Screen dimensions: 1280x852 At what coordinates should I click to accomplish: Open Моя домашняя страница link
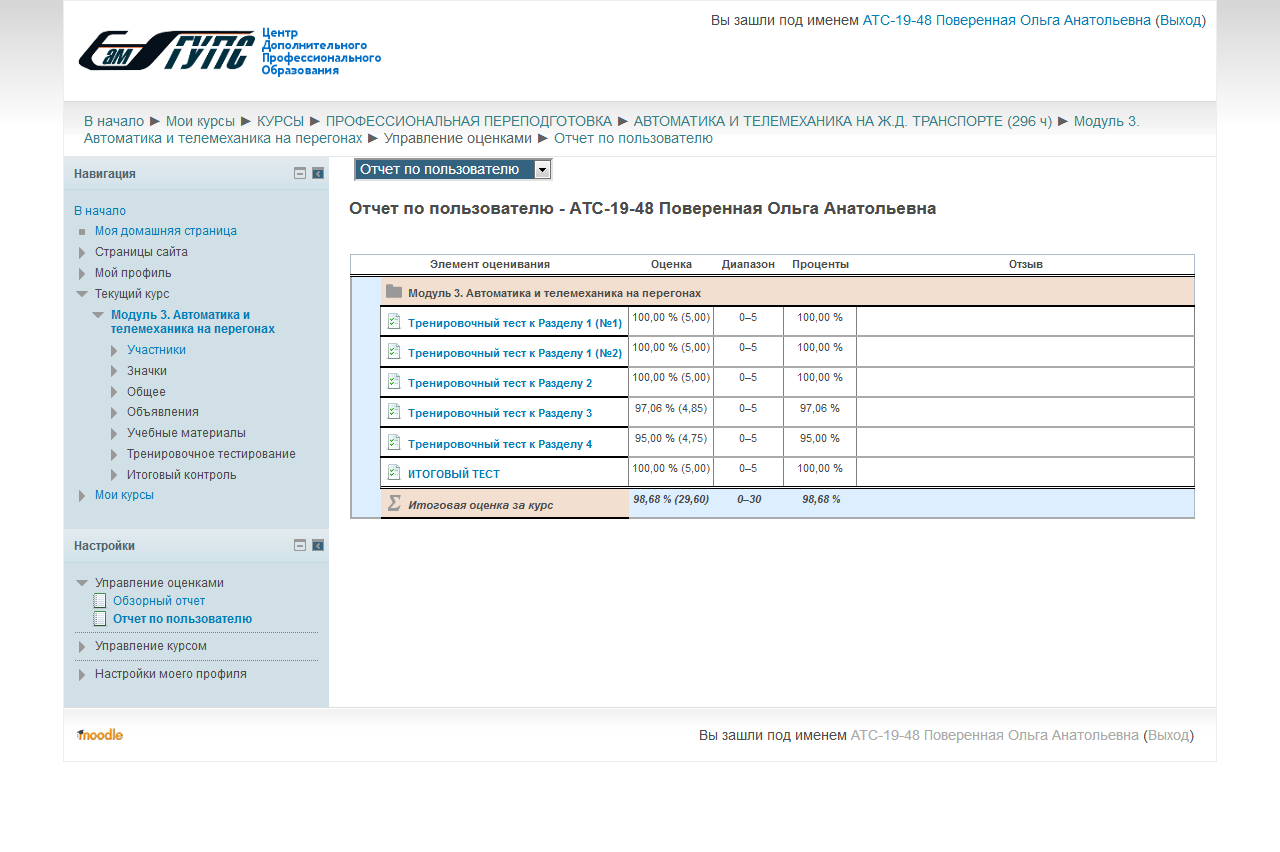click(x=166, y=231)
